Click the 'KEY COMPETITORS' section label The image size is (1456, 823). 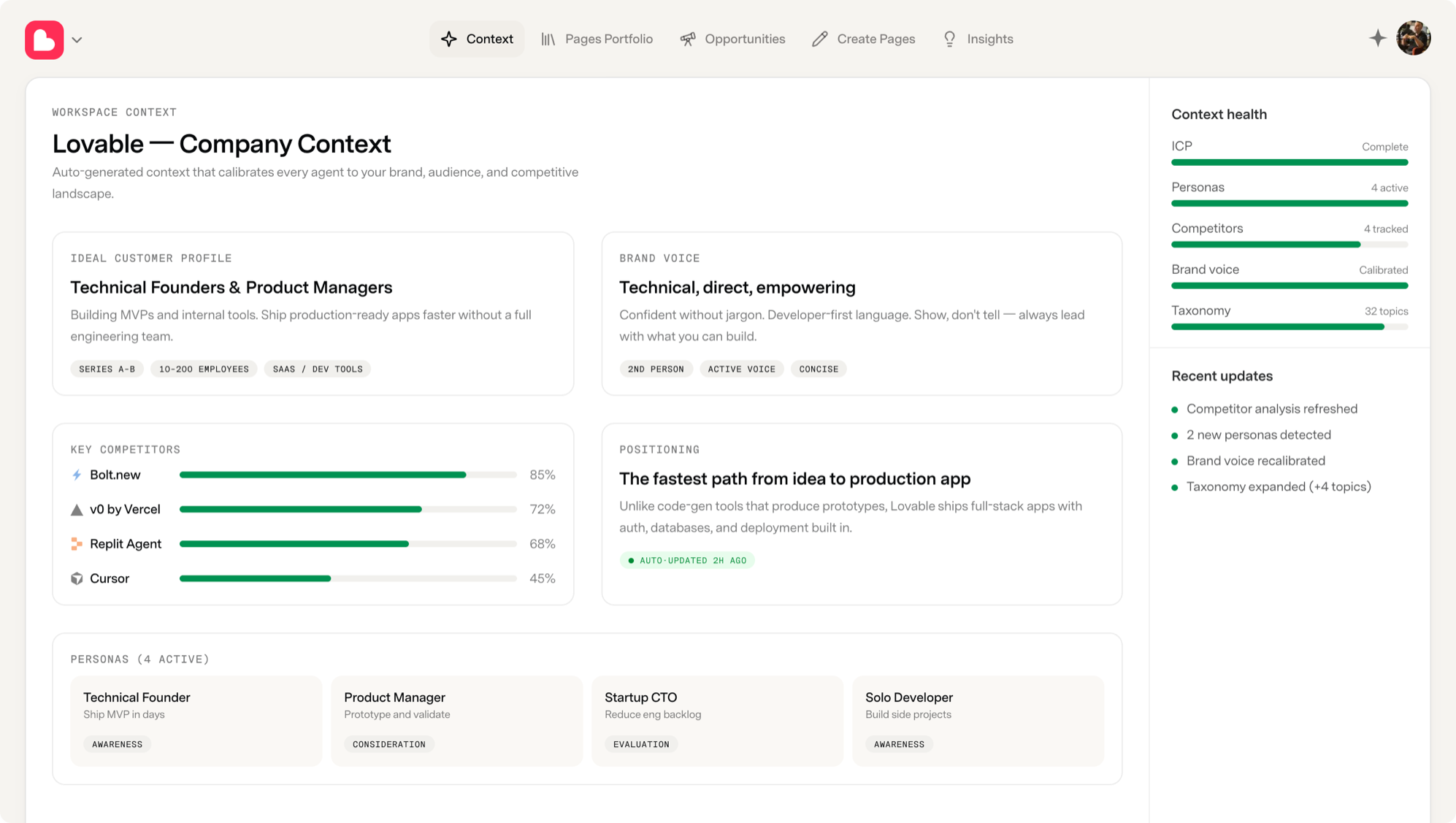coord(126,450)
